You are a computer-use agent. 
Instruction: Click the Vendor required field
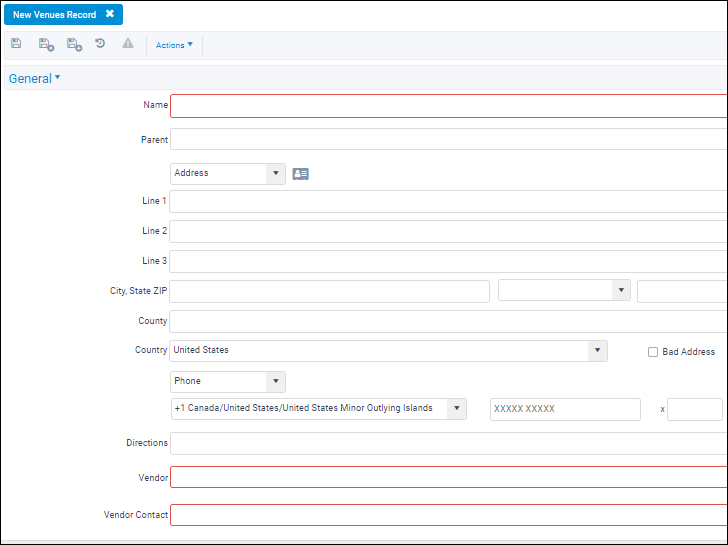click(x=448, y=477)
